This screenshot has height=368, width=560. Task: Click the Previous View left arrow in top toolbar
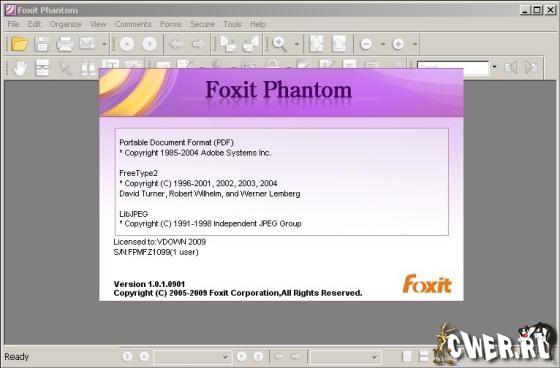176,44
